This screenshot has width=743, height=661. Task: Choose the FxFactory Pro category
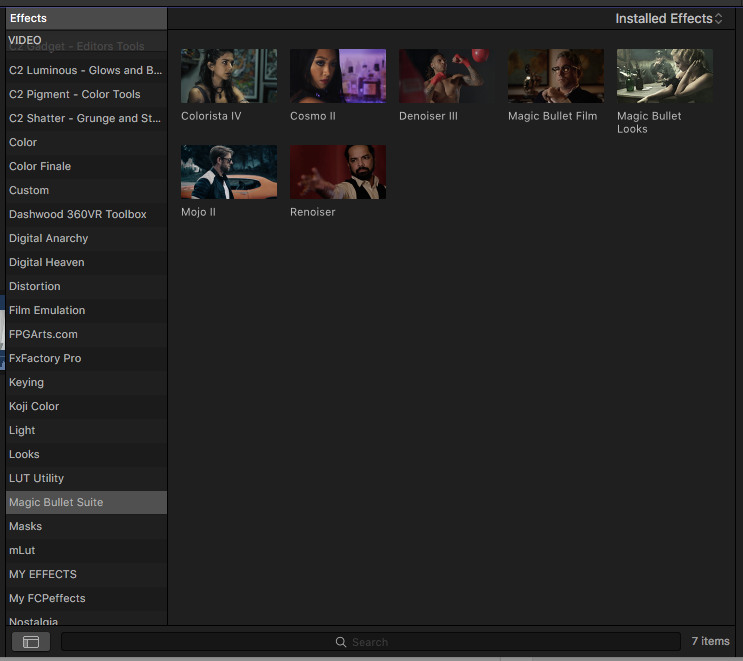(x=45, y=358)
